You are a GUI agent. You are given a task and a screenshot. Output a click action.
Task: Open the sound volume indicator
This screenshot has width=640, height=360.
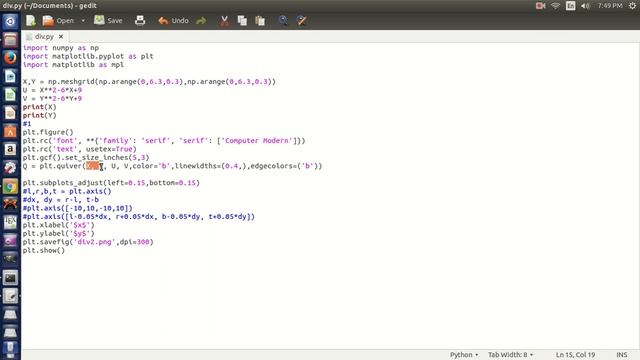(585, 6)
